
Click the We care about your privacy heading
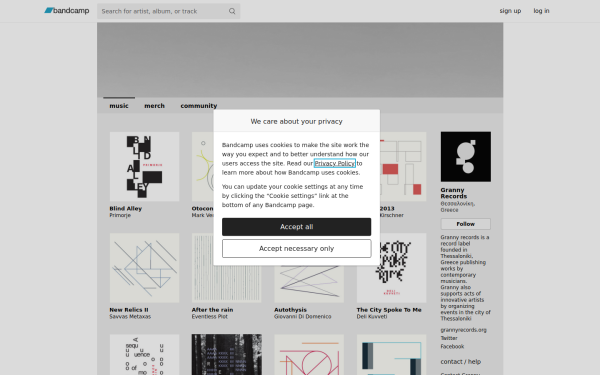click(297, 121)
